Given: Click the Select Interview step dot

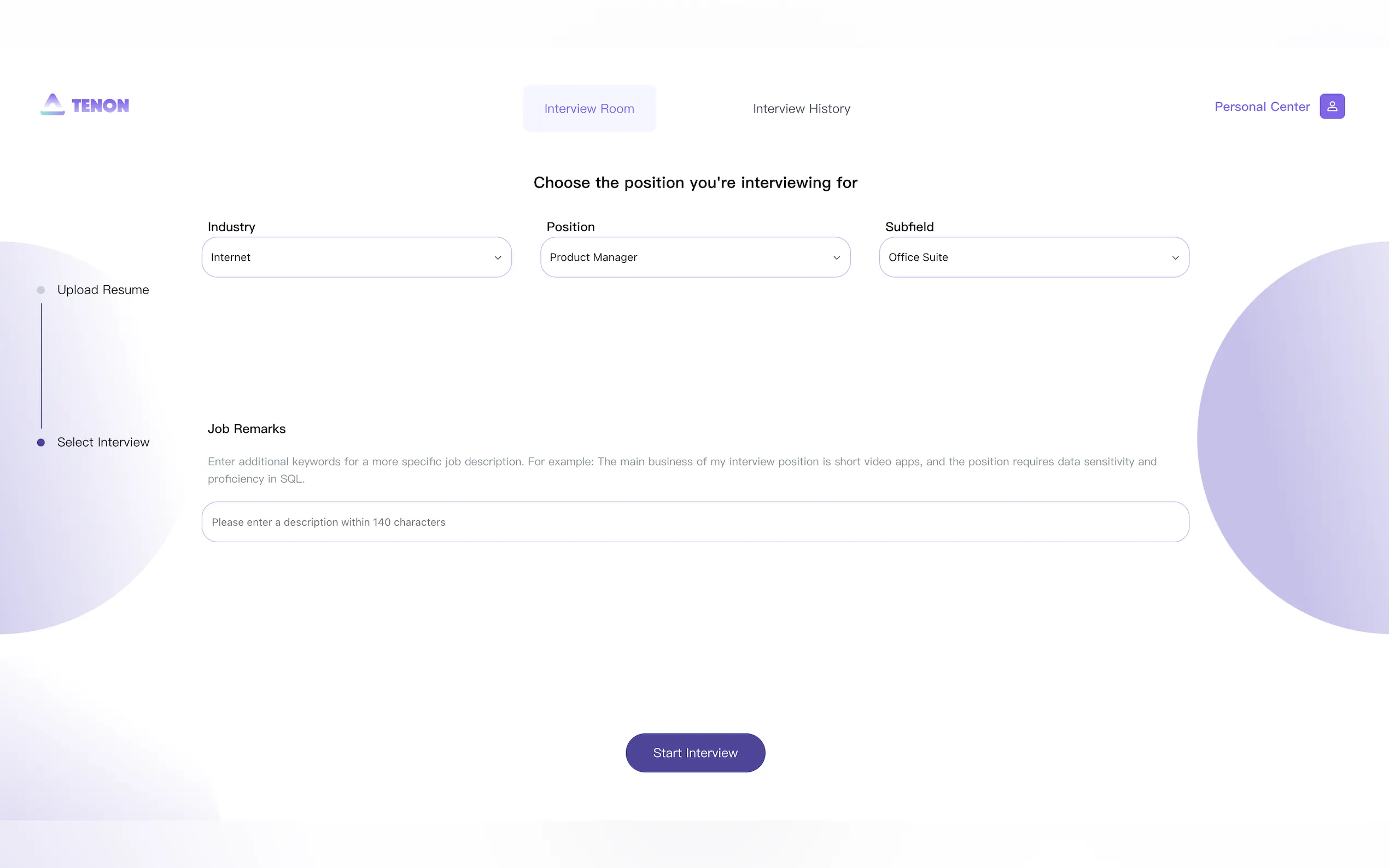Looking at the screenshot, I should (41, 442).
